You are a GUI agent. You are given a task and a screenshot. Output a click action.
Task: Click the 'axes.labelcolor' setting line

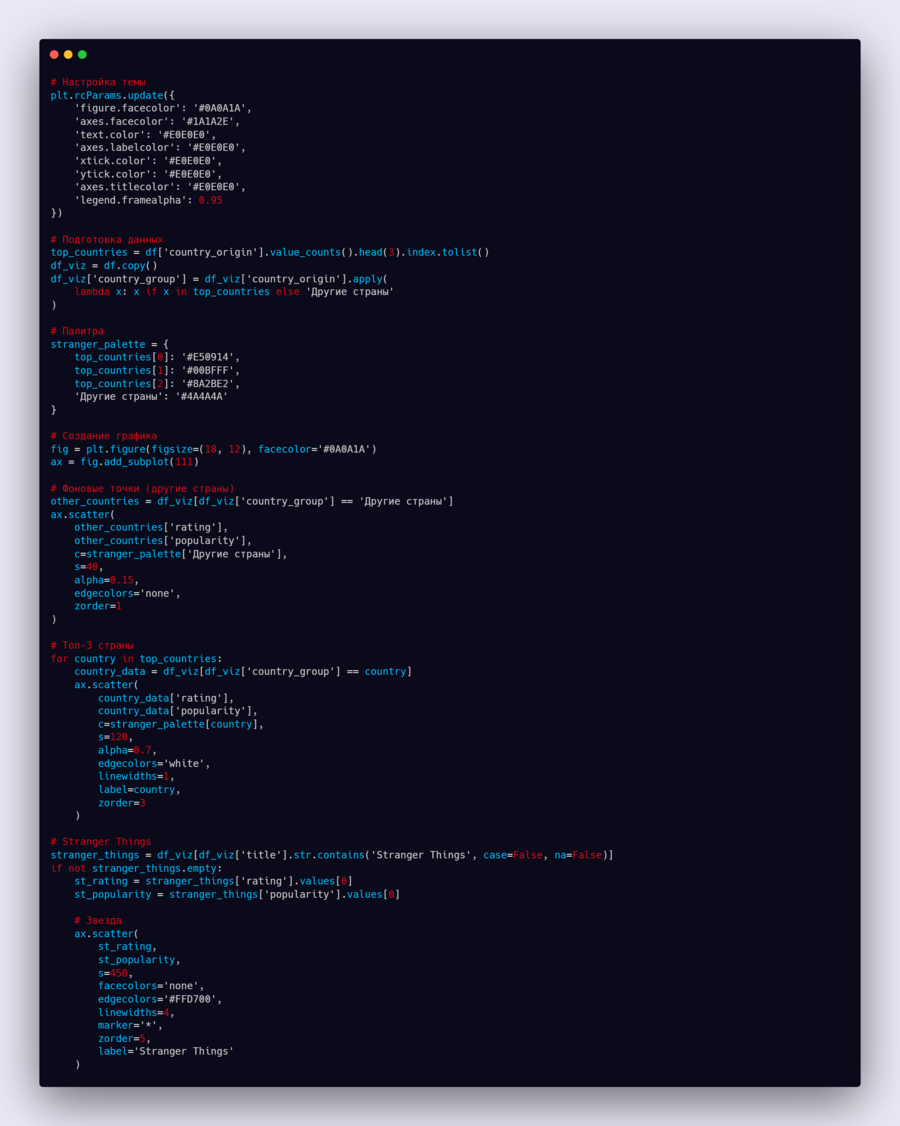(x=160, y=148)
